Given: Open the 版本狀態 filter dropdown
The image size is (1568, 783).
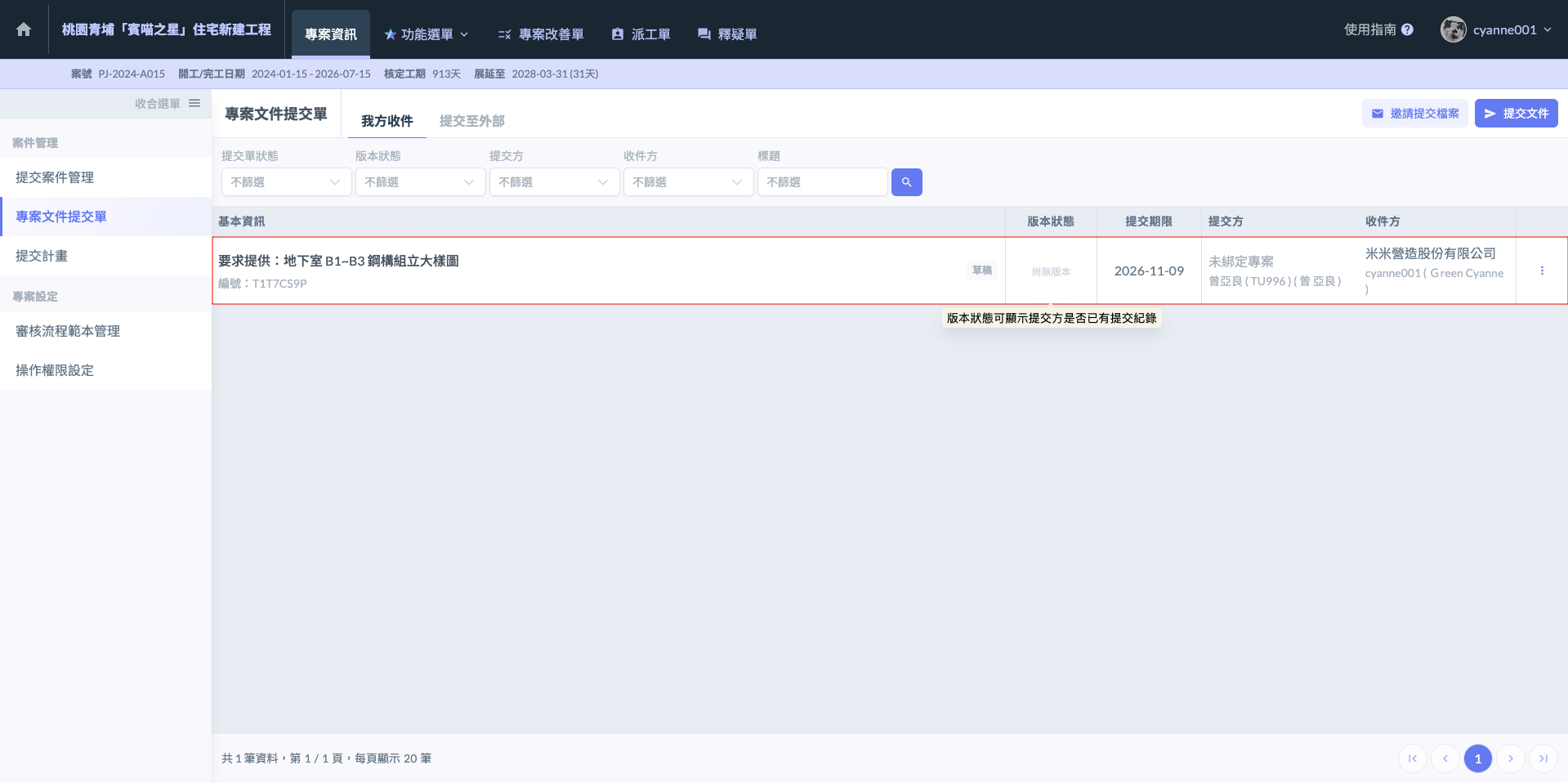Looking at the screenshot, I should click(421, 182).
